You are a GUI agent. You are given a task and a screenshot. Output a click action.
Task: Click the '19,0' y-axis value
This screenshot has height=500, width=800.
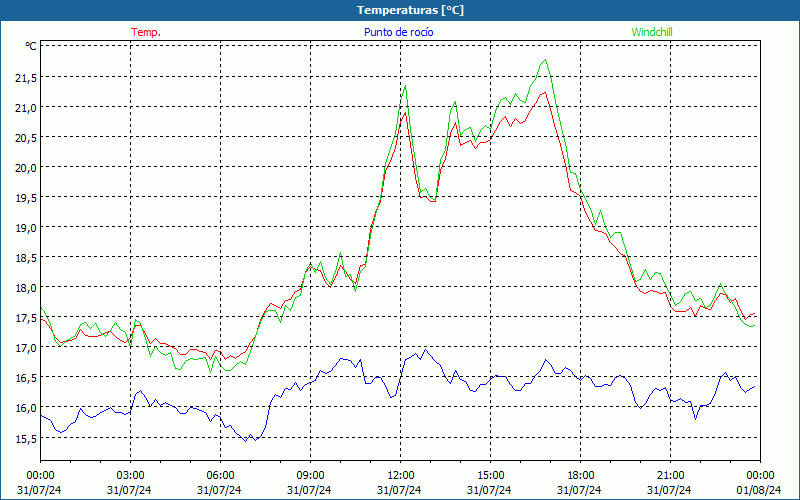click(26, 228)
